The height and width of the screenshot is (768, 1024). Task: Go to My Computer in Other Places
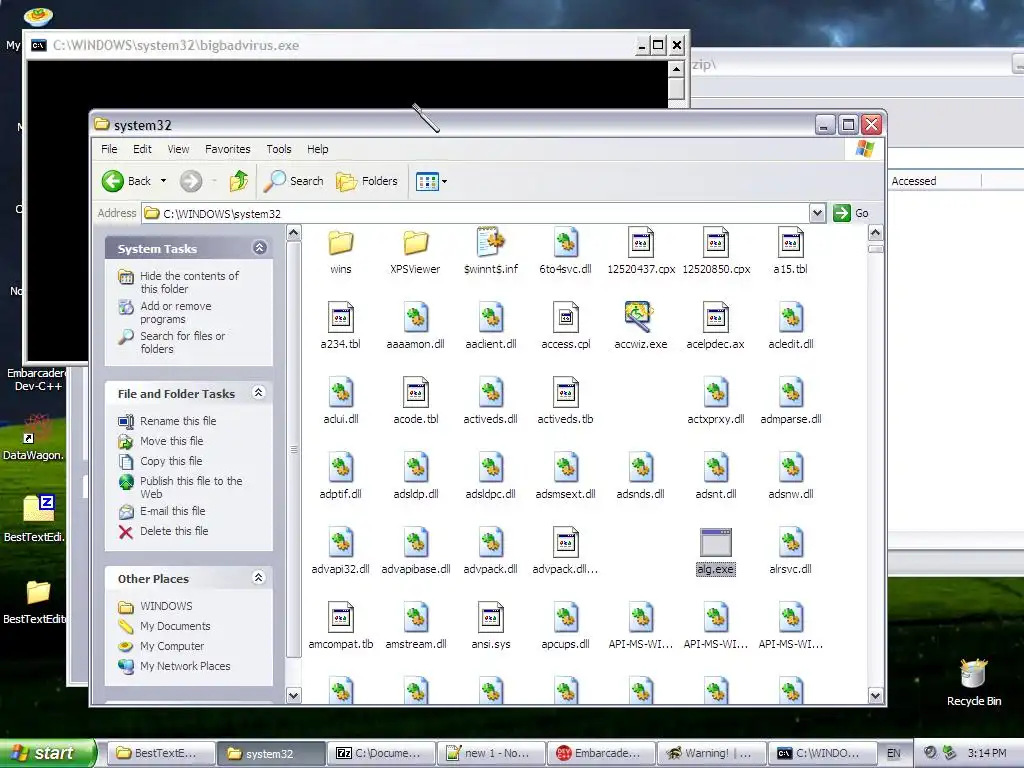[172, 646]
